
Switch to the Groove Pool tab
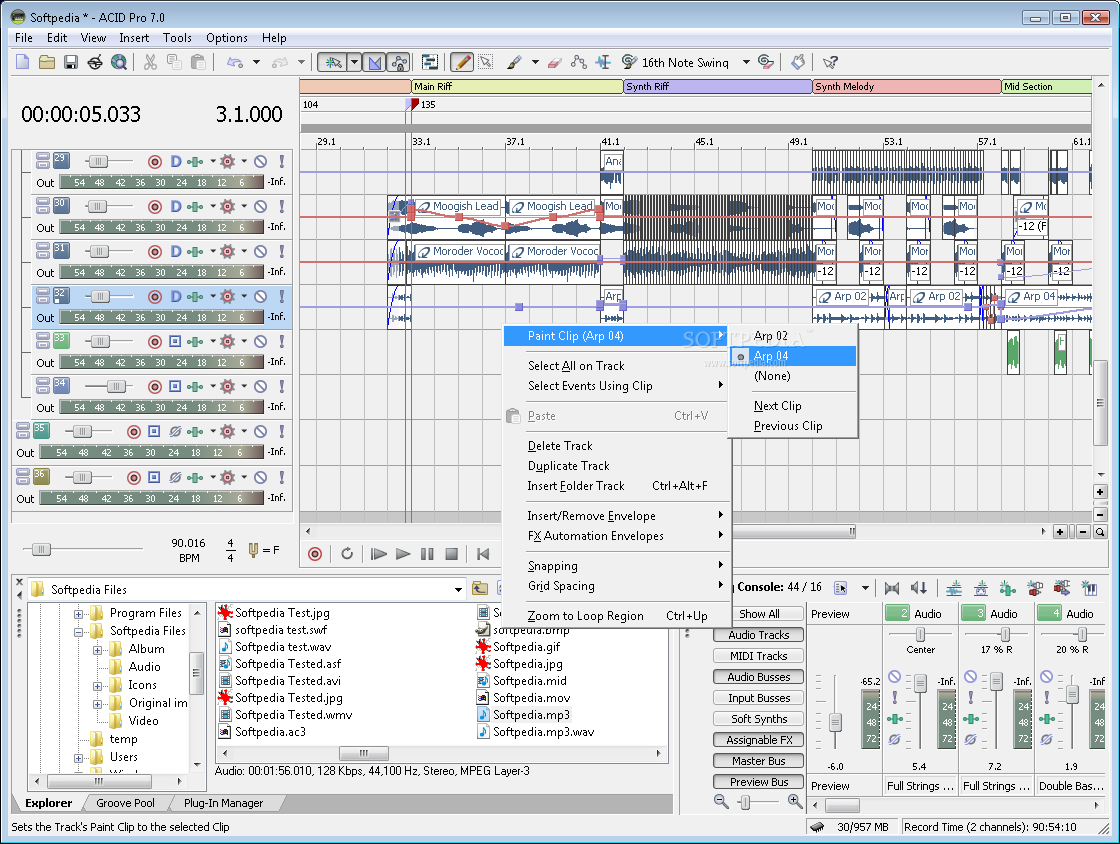tap(125, 803)
